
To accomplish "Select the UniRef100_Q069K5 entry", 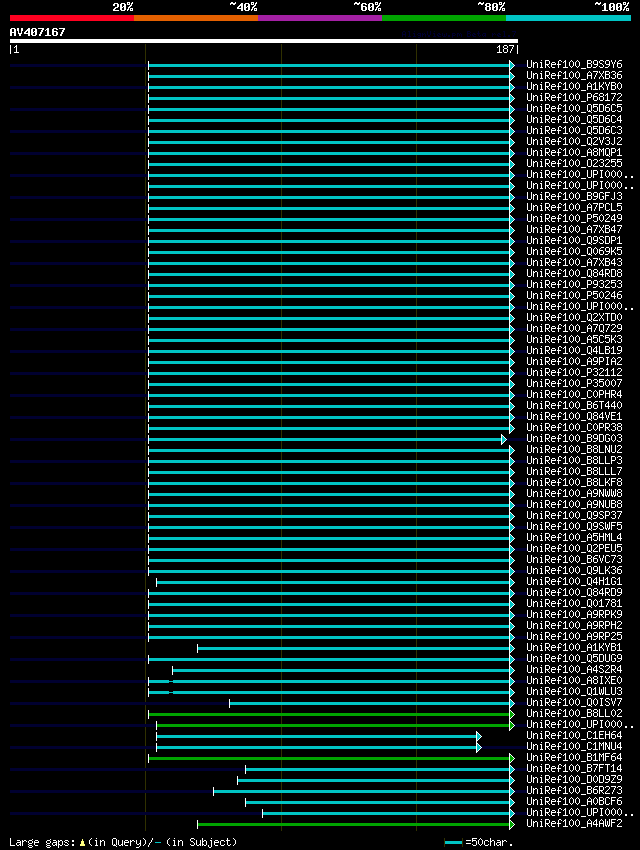I will [x=574, y=252].
